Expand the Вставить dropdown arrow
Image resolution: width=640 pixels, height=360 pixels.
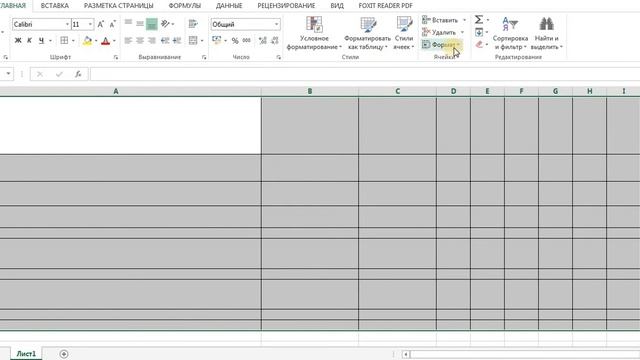pyautogui.click(x=464, y=20)
